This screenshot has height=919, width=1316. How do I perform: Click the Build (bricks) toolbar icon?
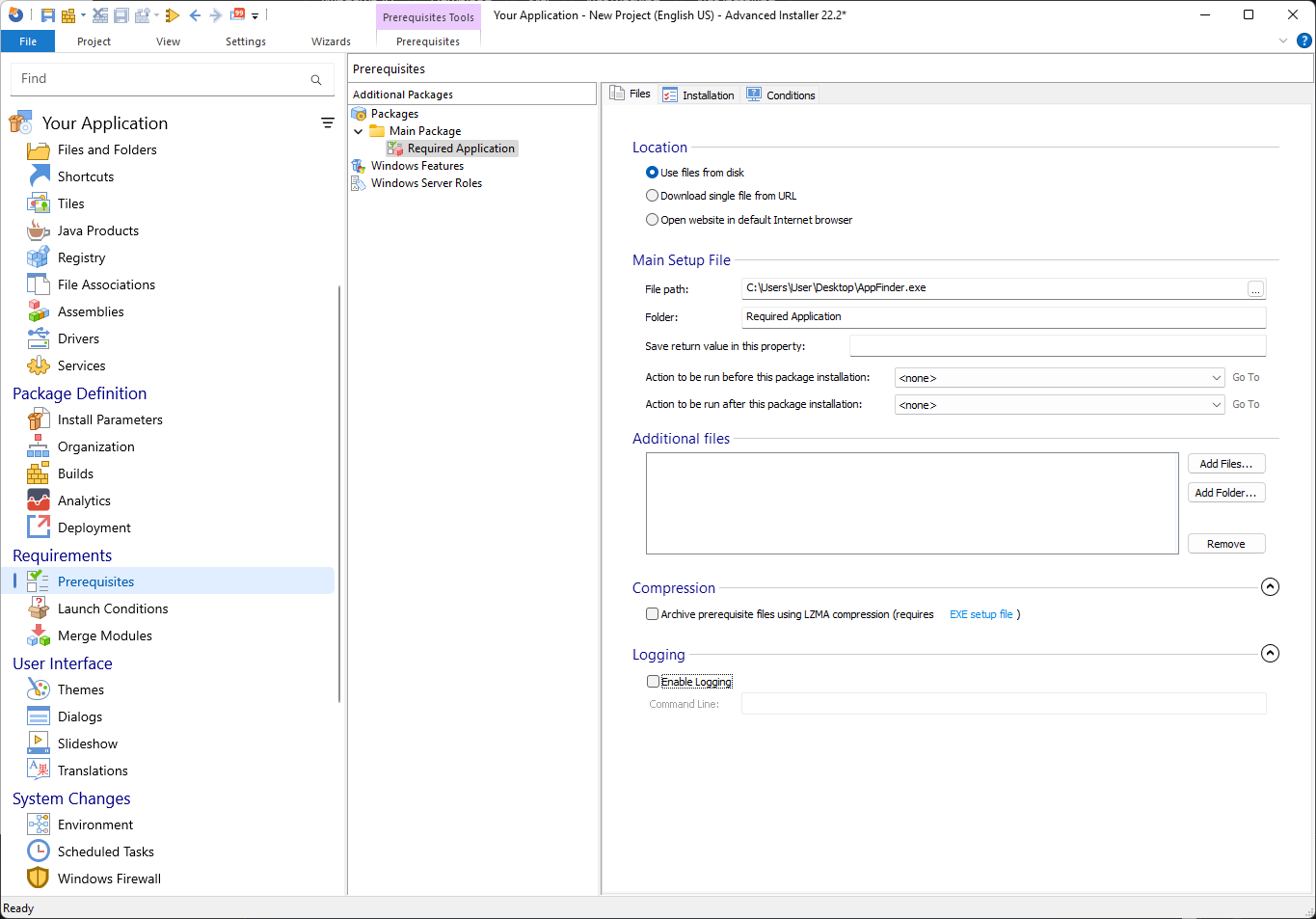(68, 15)
